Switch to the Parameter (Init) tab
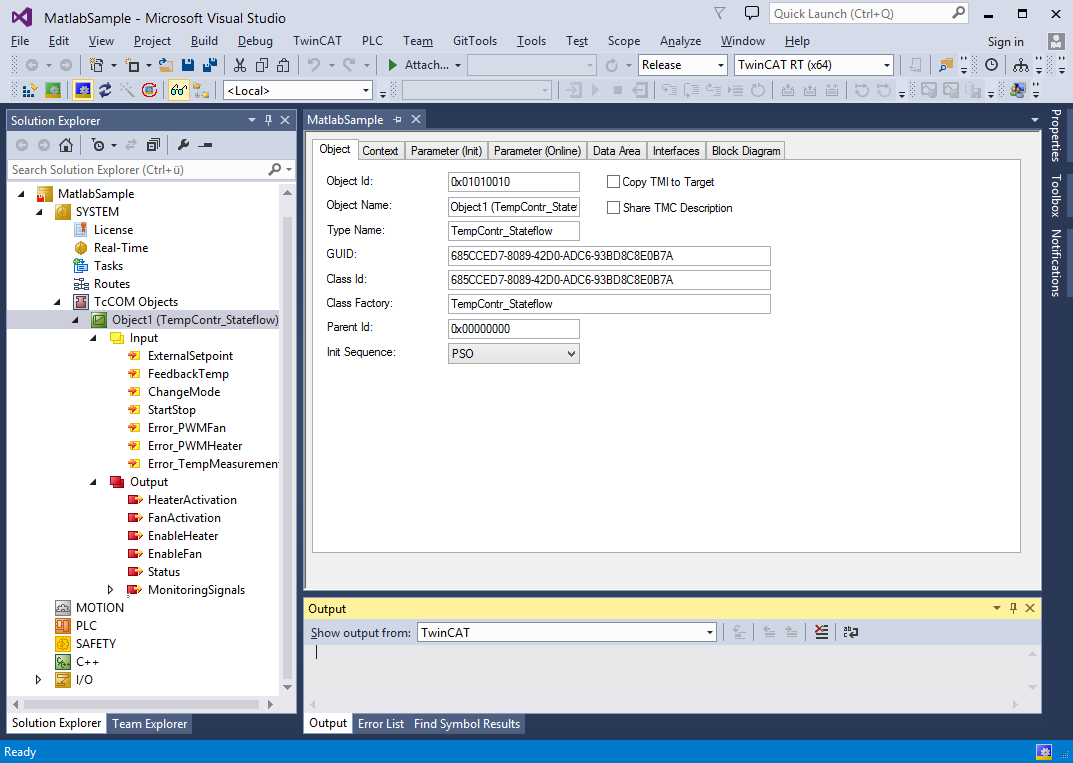Viewport: 1073px width, 763px height. click(x=446, y=151)
